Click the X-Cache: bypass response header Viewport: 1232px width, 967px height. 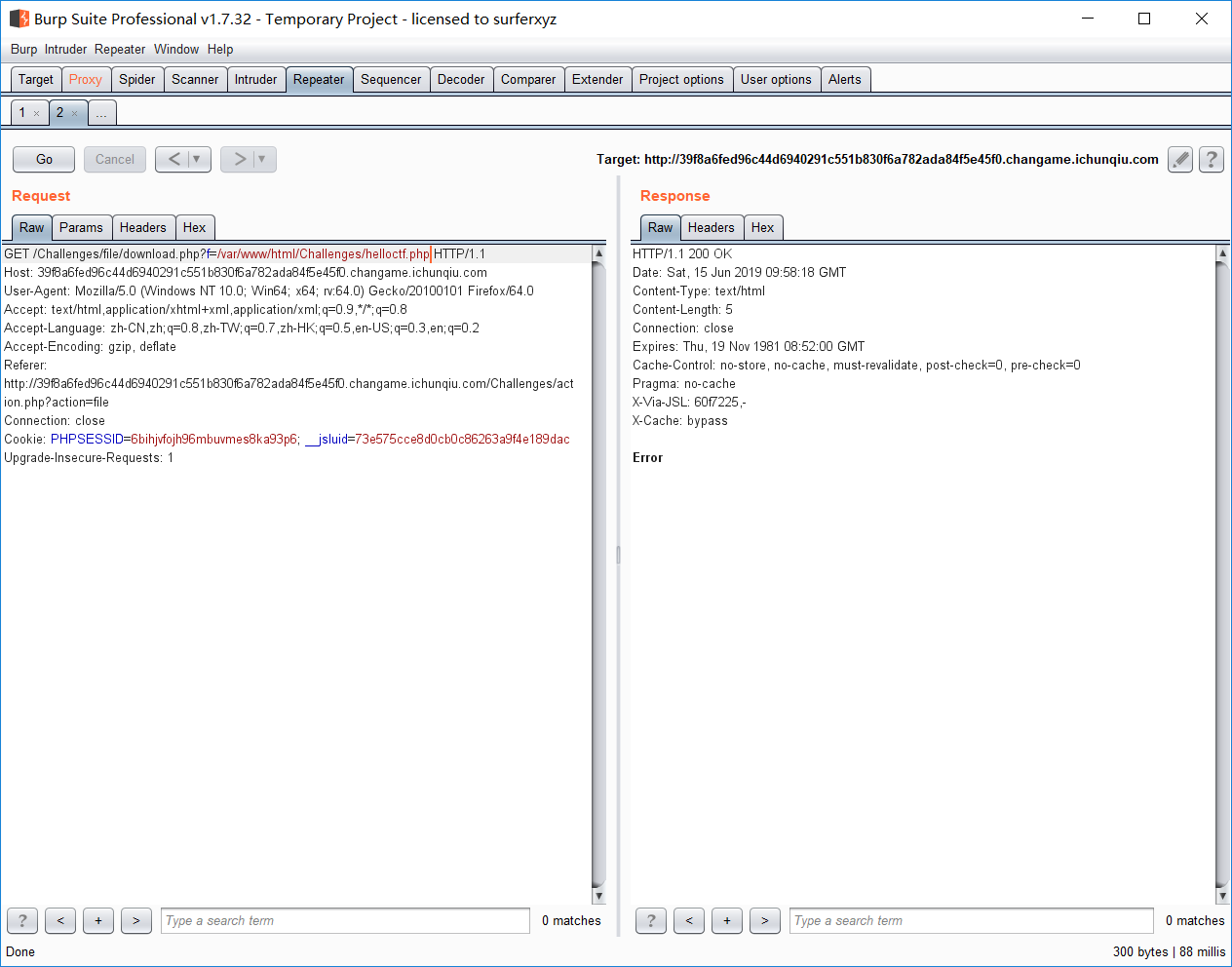click(x=680, y=420)
